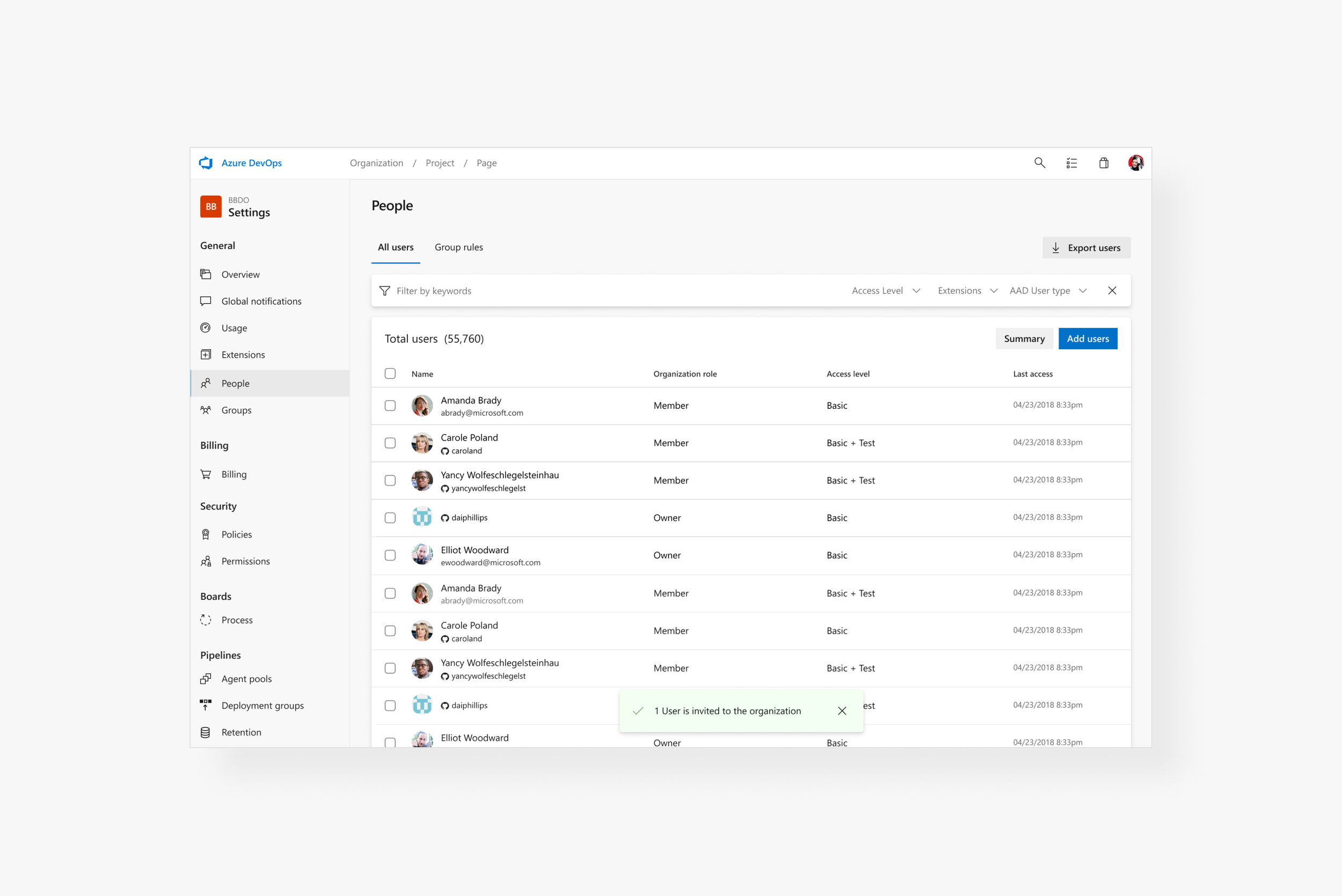Image resolution: width=1342 pixels, height=896 pixels.
Task: Check the first Carole Poland row checkbox
Action: pos(390,443)
